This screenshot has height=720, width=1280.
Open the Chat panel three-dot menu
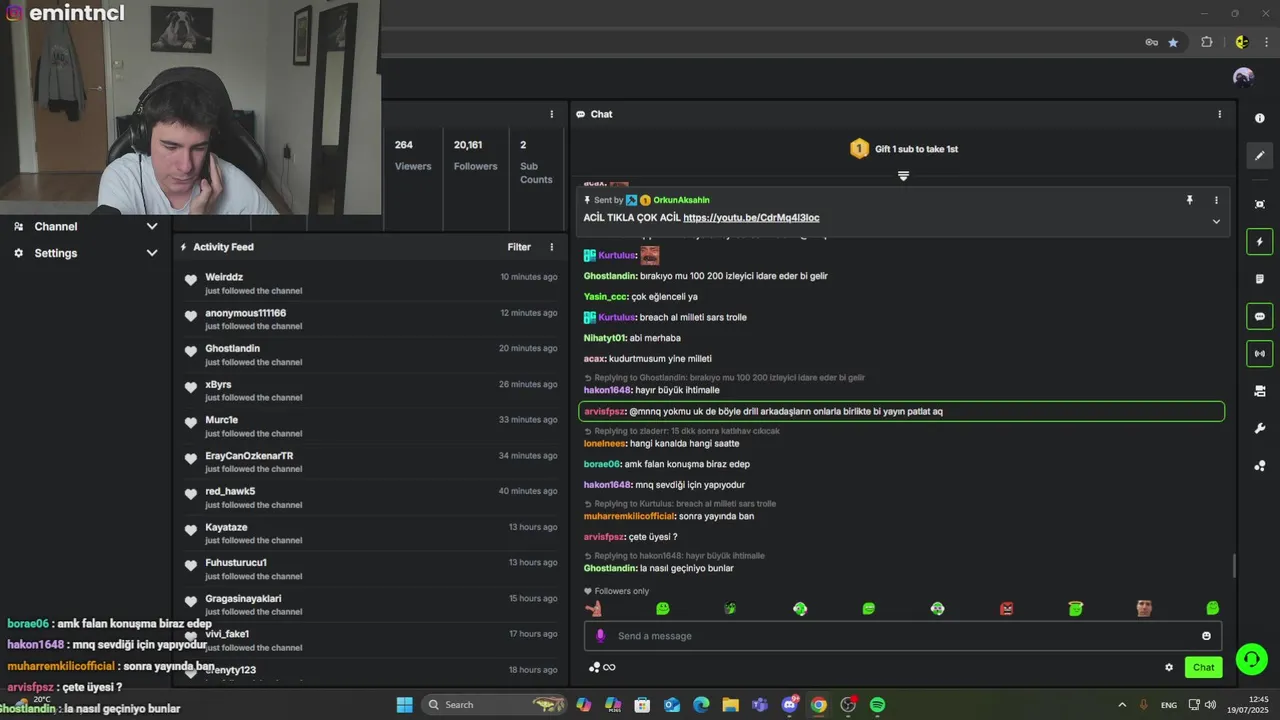point(1219,114)
